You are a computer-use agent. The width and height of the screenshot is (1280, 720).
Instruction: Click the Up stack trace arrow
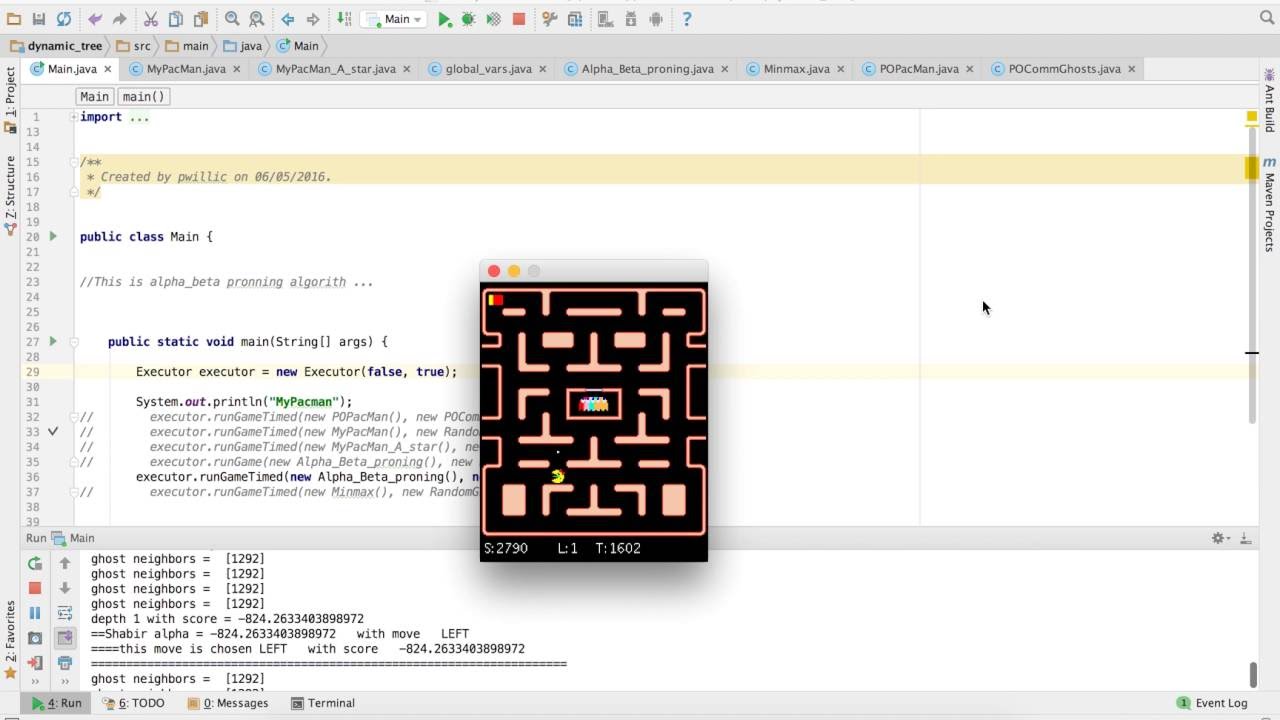point(65,564)
